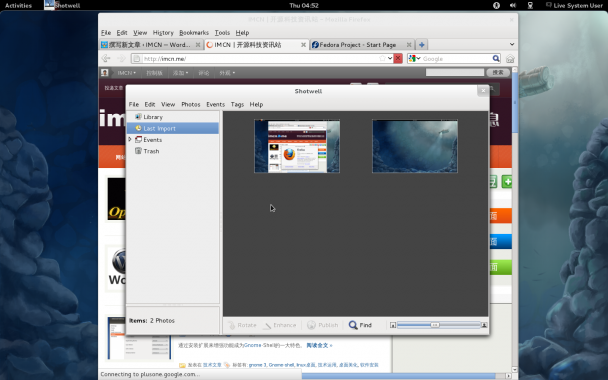Click the smallest thumbnail size icon
This screenshot has height=380, width=608.
pos(393,325)
